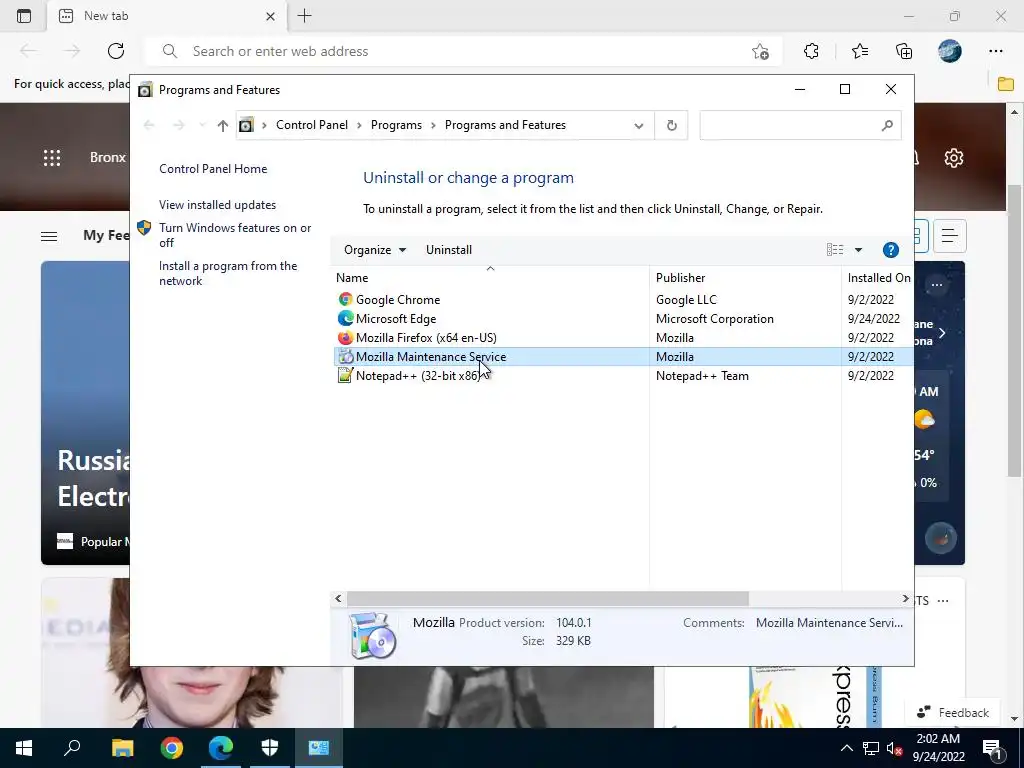Add this page to favorites icon

tap(760, 52)
